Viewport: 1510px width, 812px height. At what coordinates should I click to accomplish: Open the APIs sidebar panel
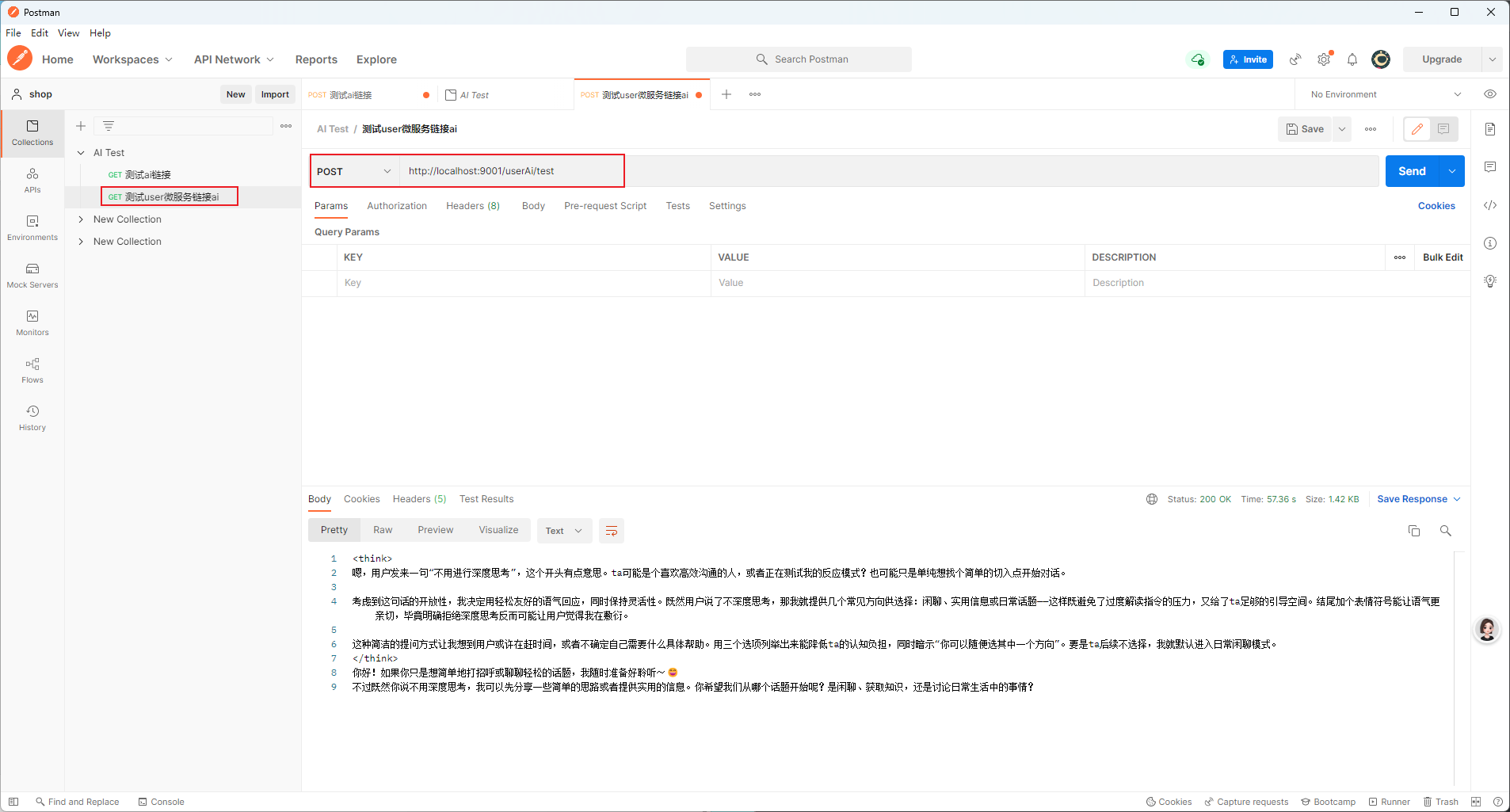32,181
